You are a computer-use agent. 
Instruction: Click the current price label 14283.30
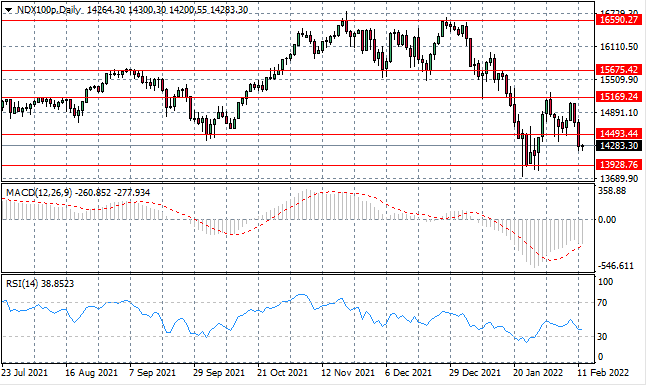click(x=619, y=146)
